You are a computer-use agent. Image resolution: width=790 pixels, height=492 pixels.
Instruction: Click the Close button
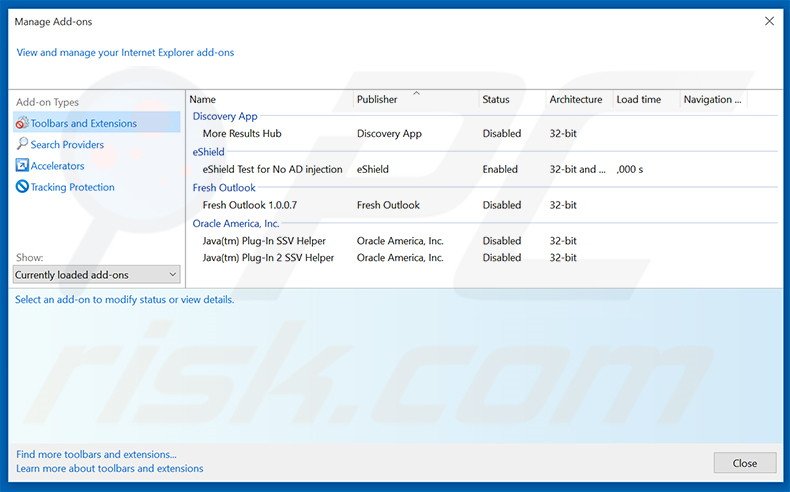745,463
